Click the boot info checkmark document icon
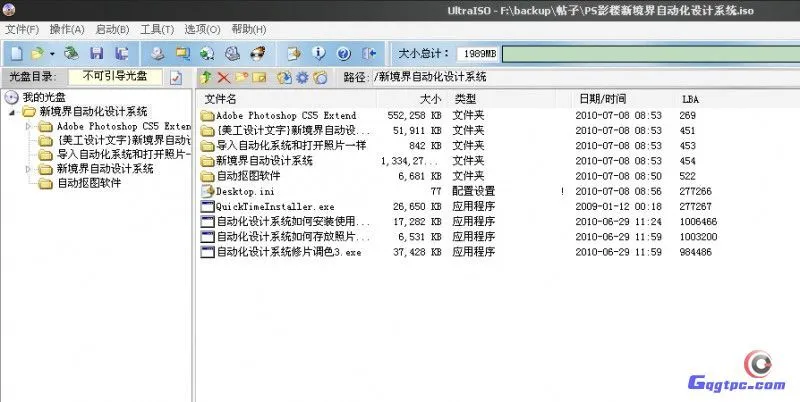Image resolution: width=800 pixels, height=402 pixels. point(176,78)
